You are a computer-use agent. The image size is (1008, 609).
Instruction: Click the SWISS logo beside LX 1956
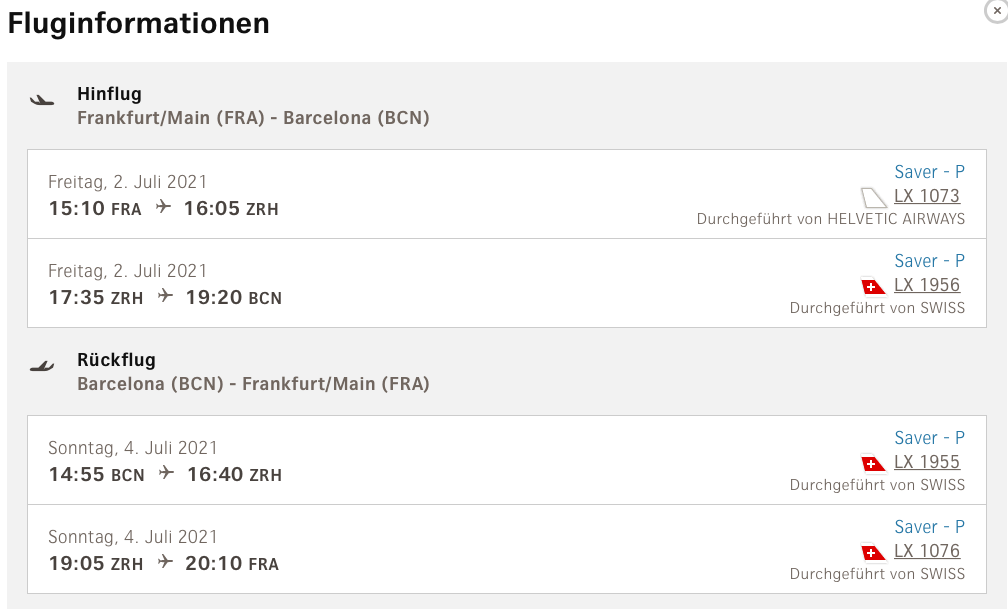pos(873,286)
